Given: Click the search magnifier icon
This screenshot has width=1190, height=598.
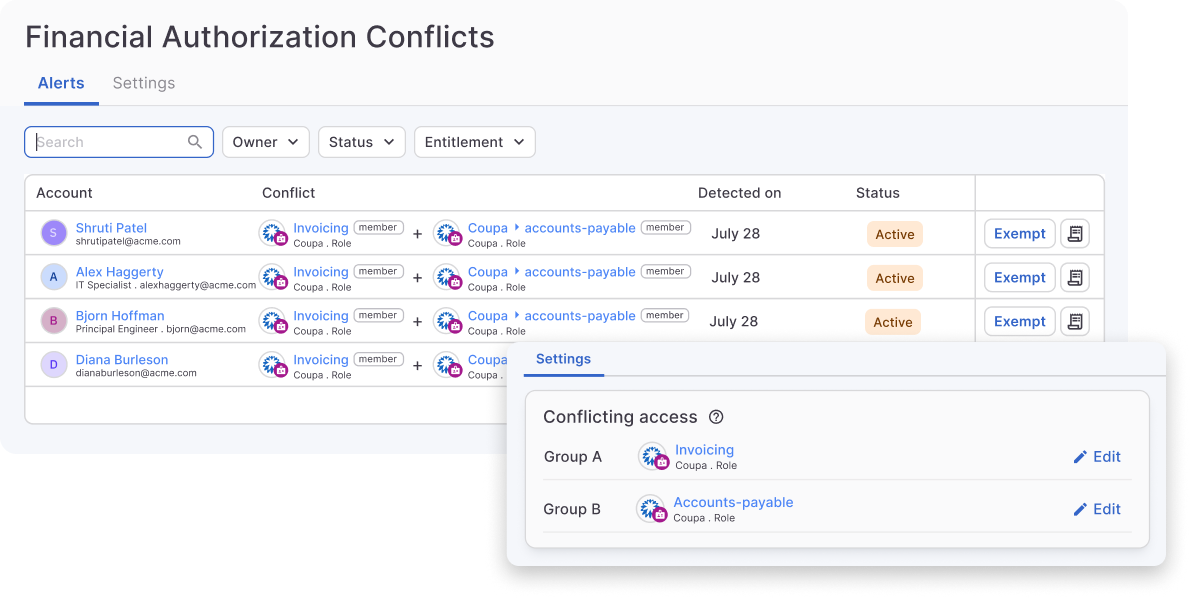Looking at the screenshot, I should coord(195,142).
